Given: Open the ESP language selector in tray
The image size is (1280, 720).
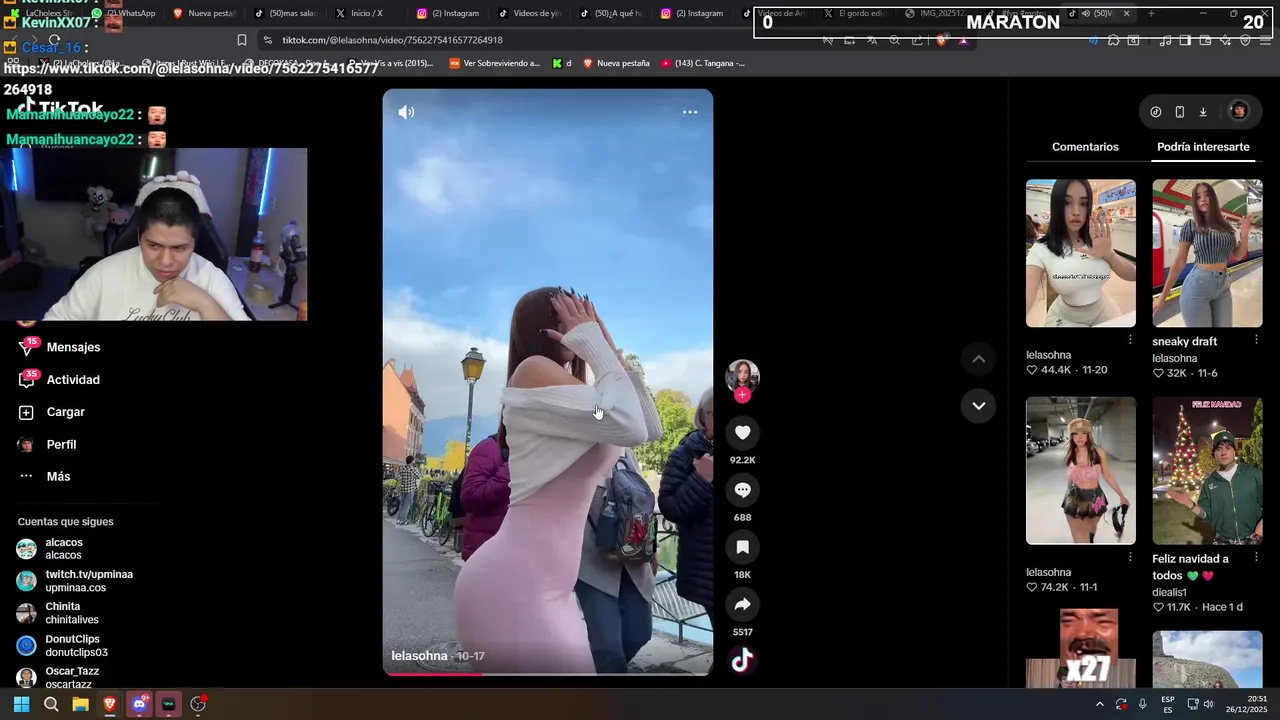Looking at the screenshot, I should click(x=1168, y=704).
